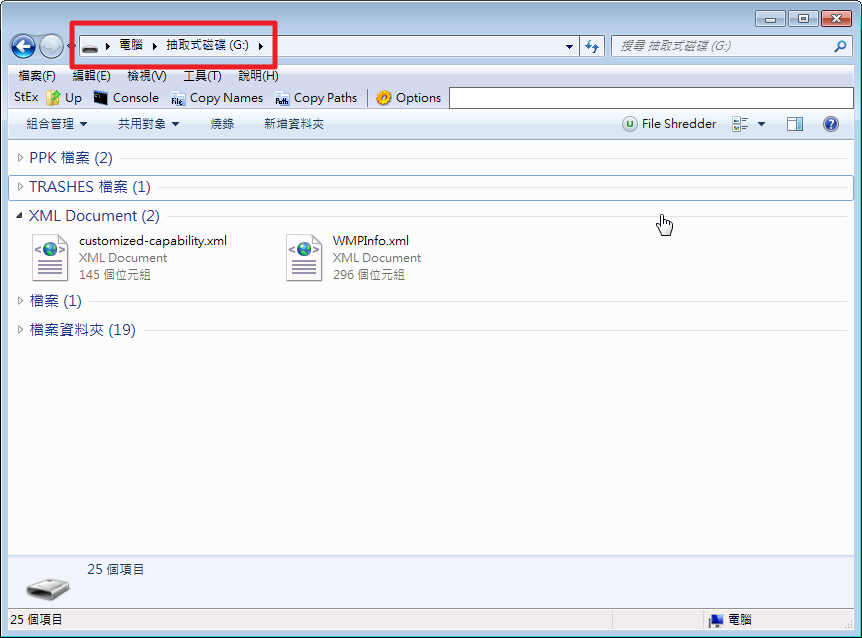The width and height of the screenshot is (862, 638).
Task: Open the 工具(T) menu
Action: click(202, 76)
